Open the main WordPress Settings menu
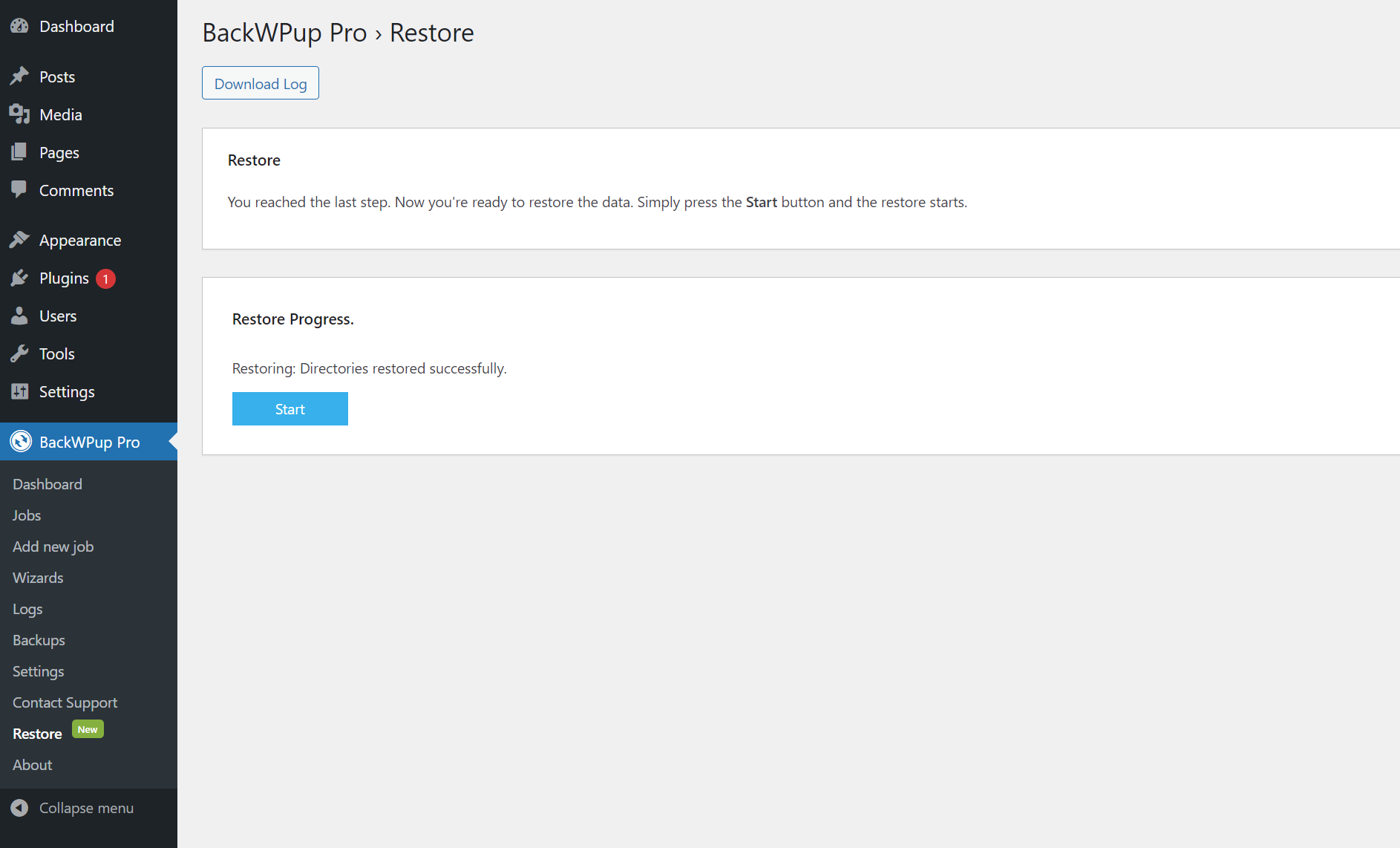This screenshot has height=848, width=1400. click(89, 391)
